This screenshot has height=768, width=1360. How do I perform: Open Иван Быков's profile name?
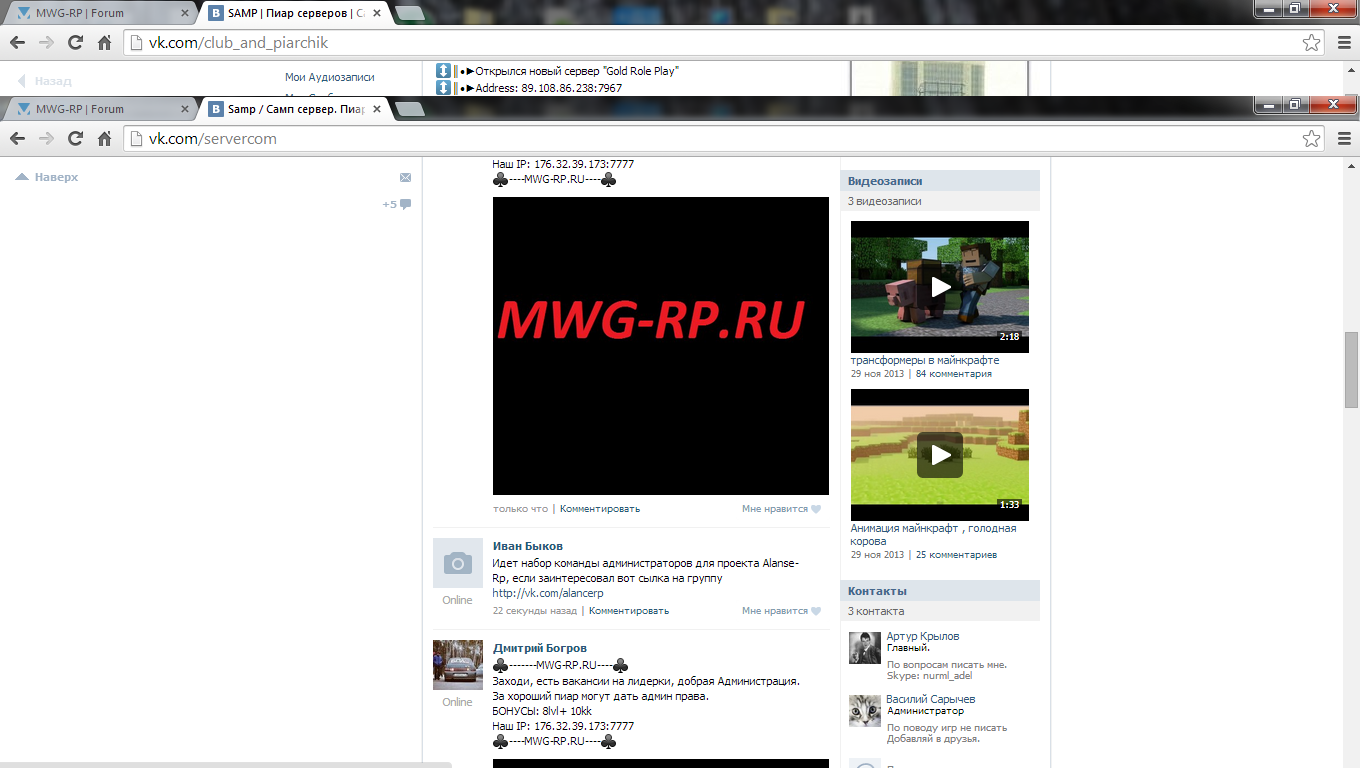528,546
